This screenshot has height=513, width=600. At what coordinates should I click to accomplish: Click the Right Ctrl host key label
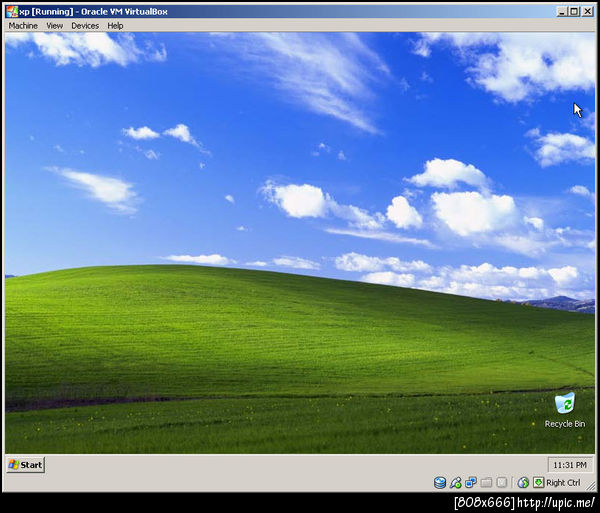(563, 483)
